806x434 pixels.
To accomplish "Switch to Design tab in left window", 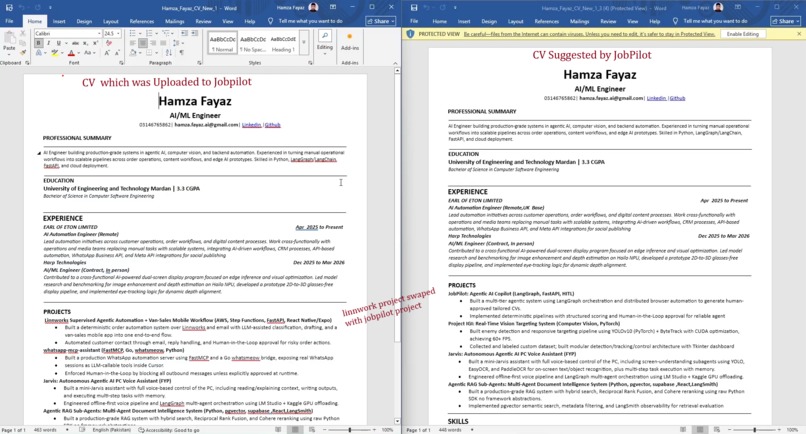I will click(84, 21).
